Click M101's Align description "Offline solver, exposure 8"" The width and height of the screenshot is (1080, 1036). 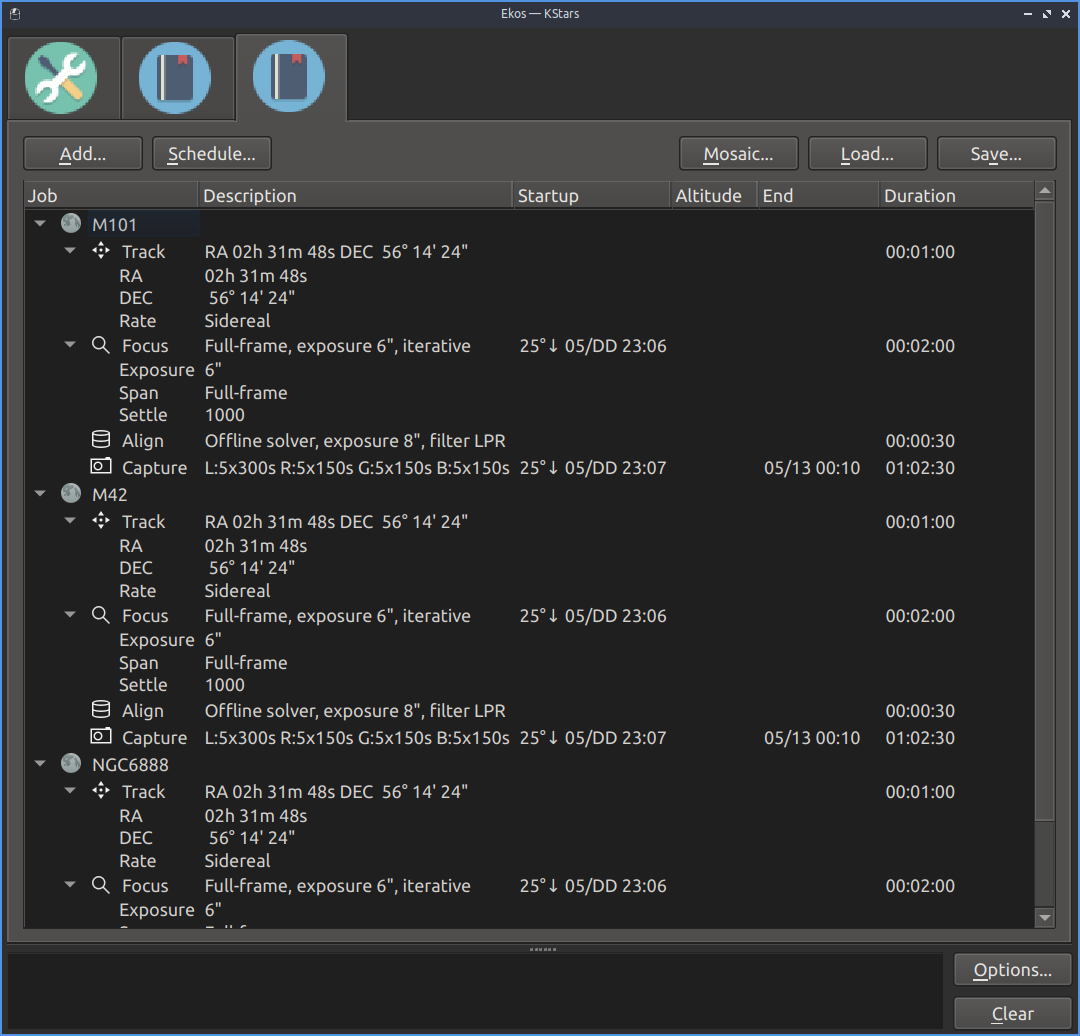[313, 441]
